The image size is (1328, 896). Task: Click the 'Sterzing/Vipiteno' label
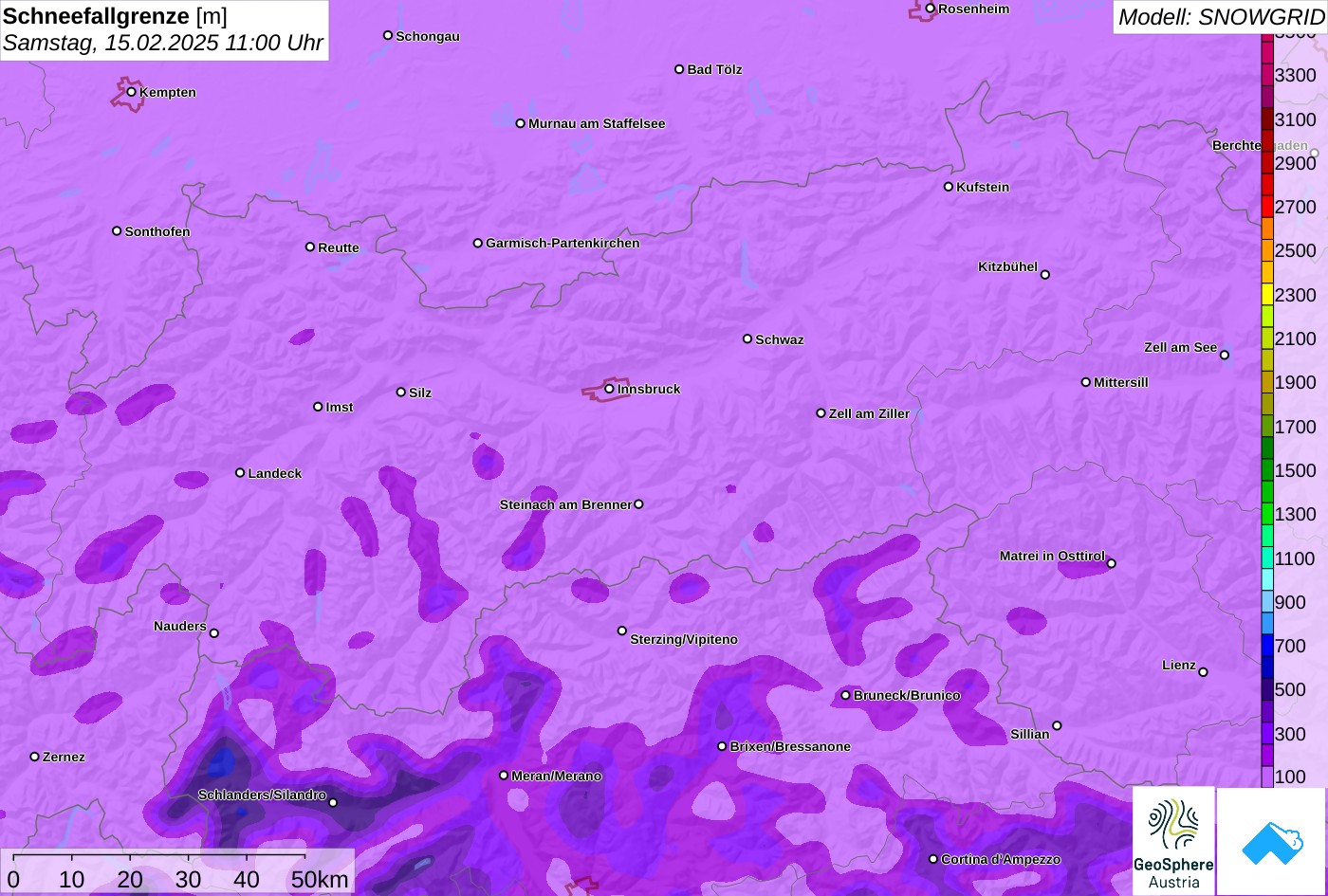point(684,639)
